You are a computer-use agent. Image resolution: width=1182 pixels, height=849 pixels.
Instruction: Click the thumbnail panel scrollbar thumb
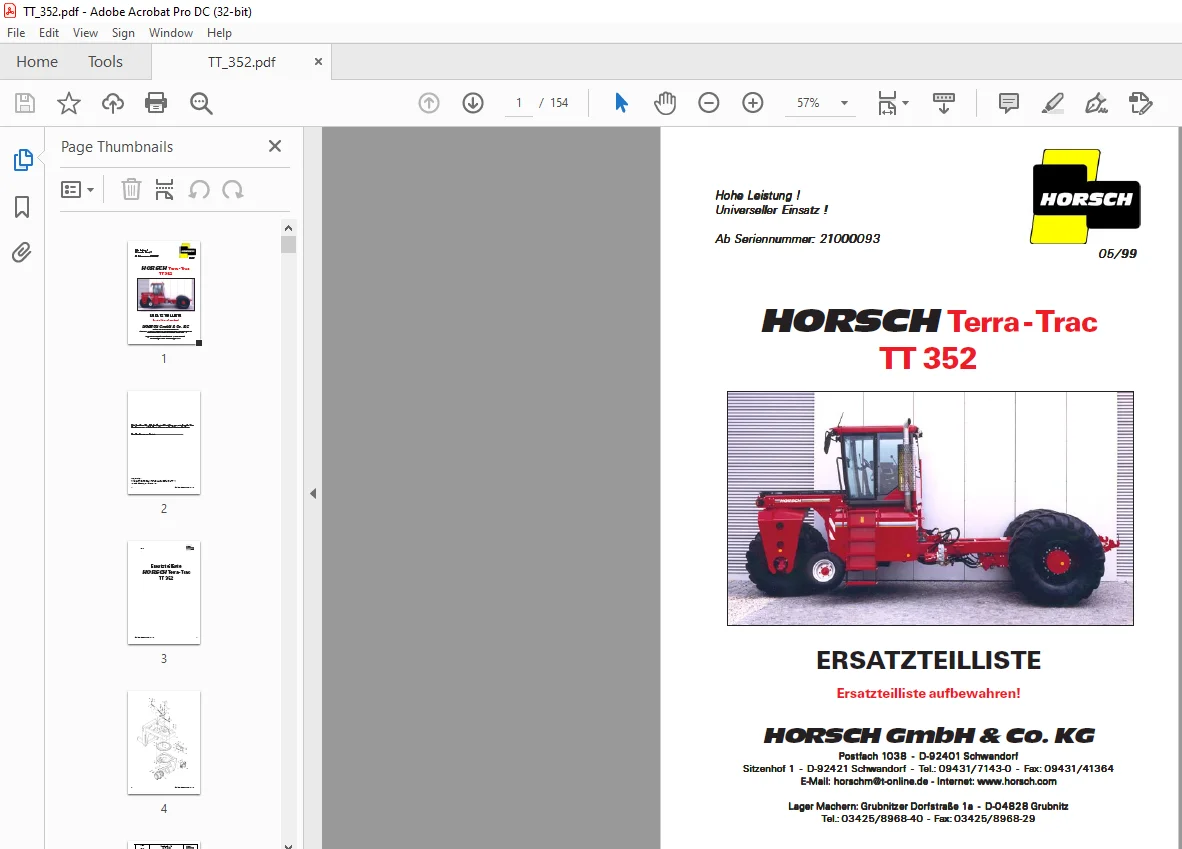288,244
